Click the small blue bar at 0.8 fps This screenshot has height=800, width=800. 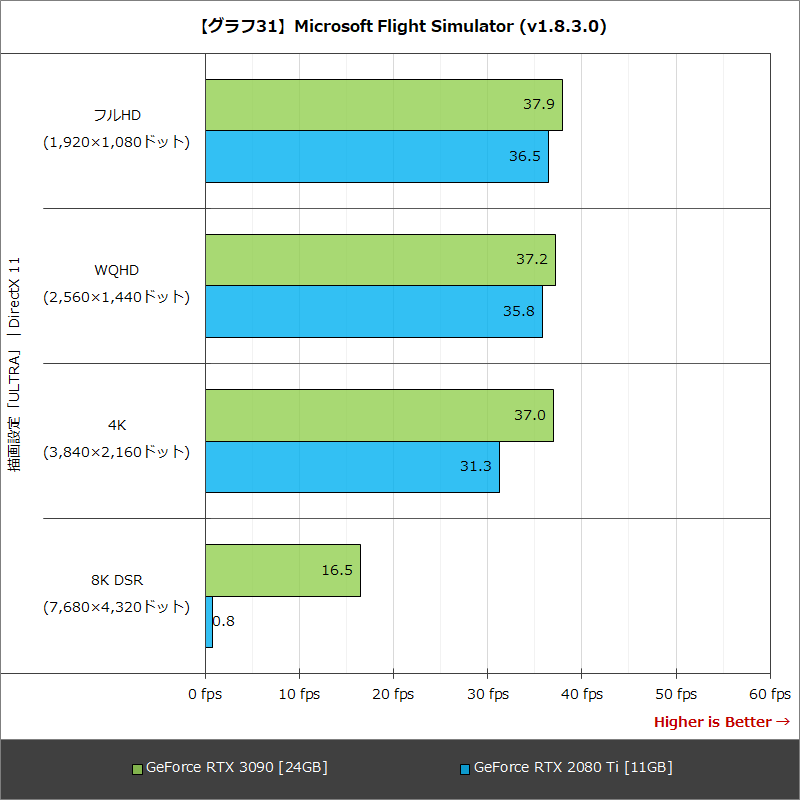(209, 622)
